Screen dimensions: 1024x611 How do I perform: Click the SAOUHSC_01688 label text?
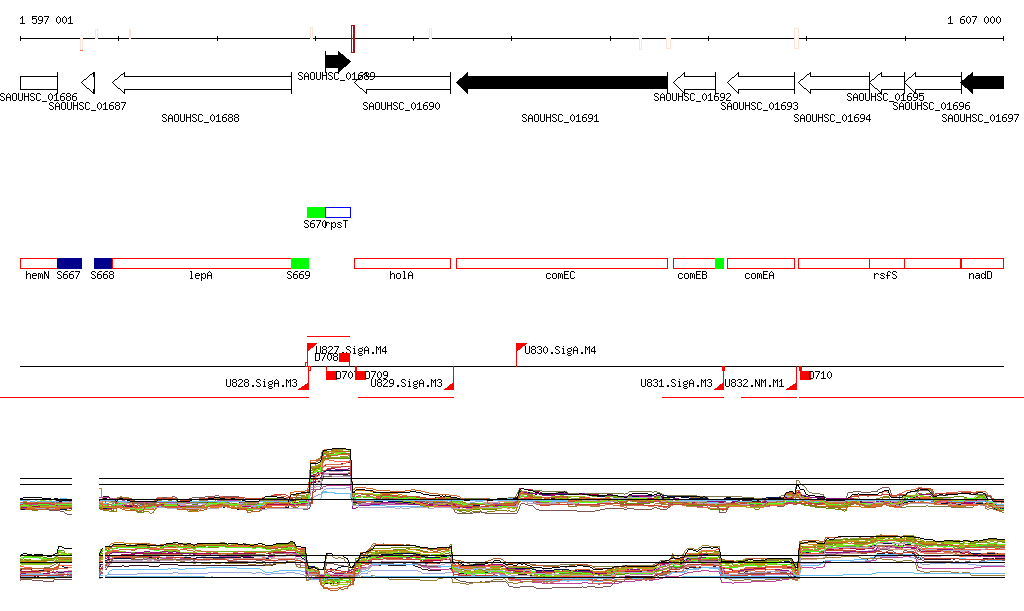point(200,118)
